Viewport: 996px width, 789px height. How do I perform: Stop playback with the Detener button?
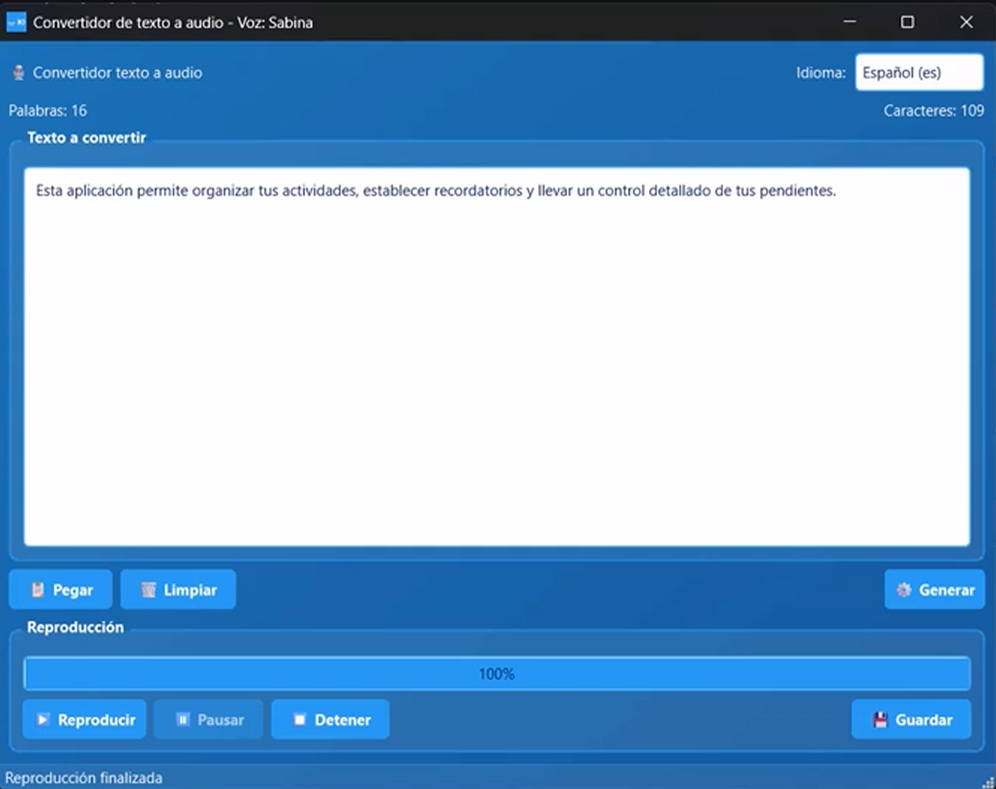[x=330, y=720]
